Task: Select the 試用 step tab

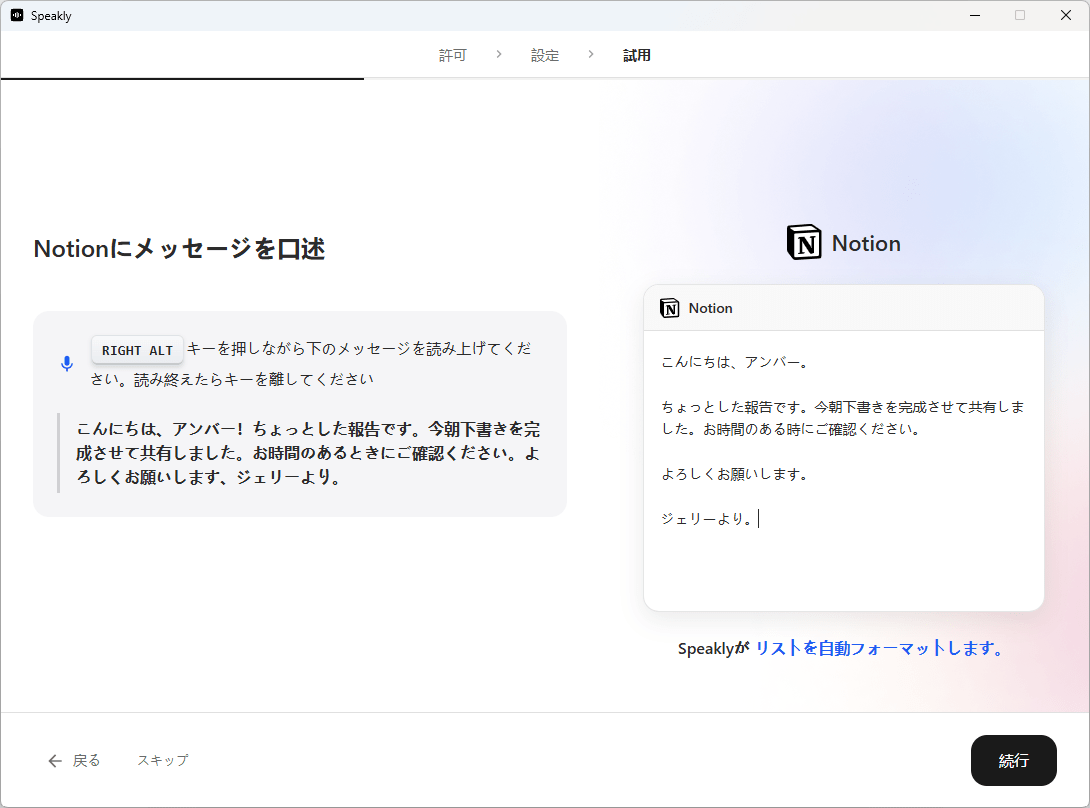Action: pos(637,56)
